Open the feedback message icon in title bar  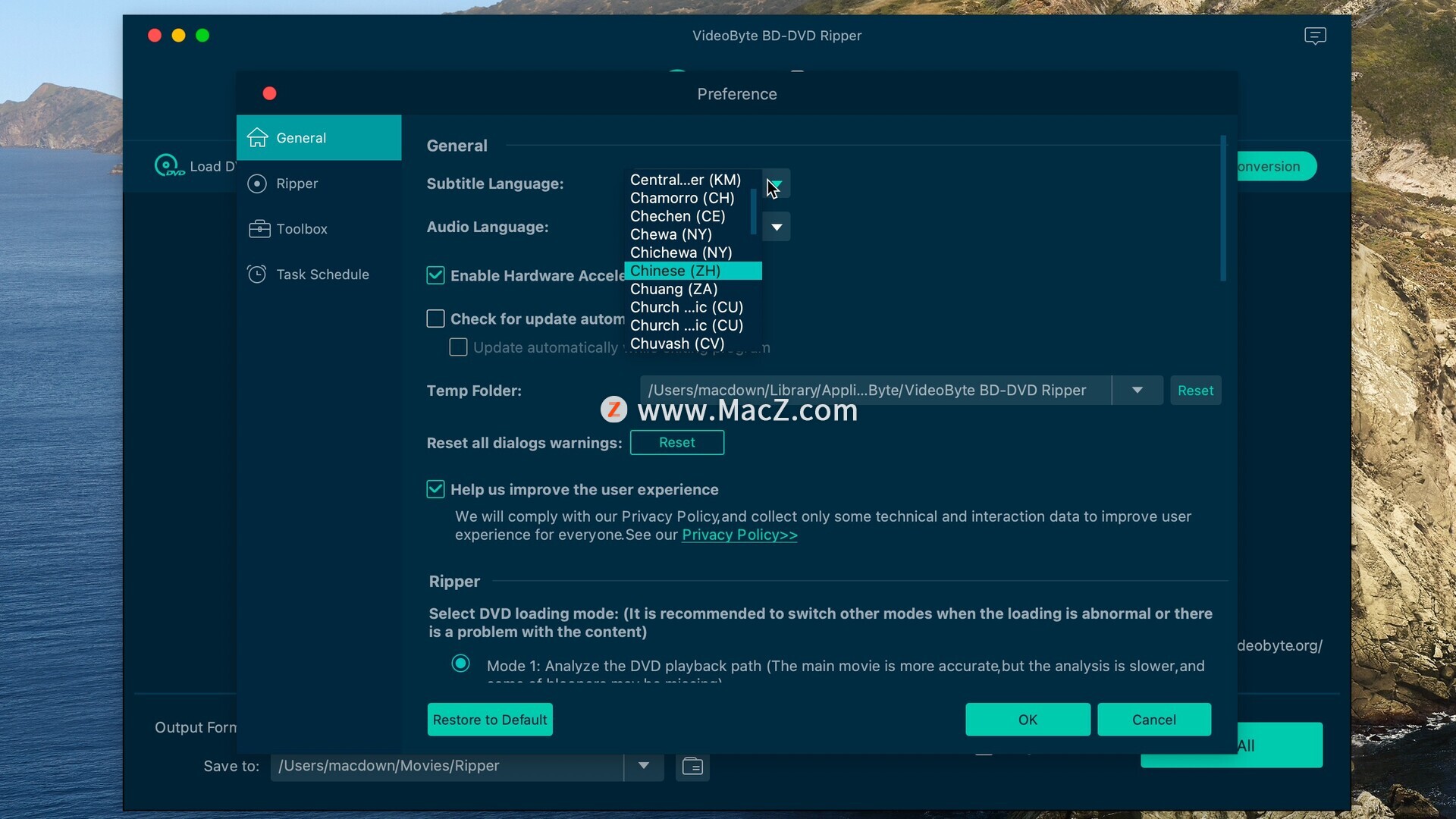tap(1314, 36)
